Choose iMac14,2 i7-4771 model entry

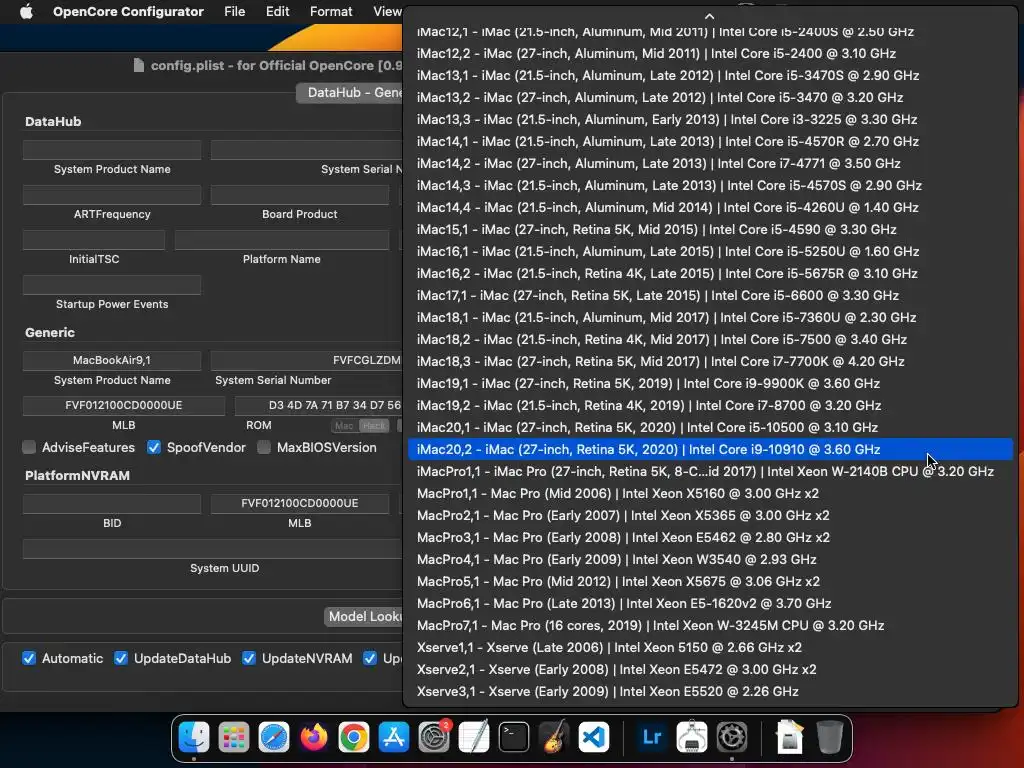(710, 163)
